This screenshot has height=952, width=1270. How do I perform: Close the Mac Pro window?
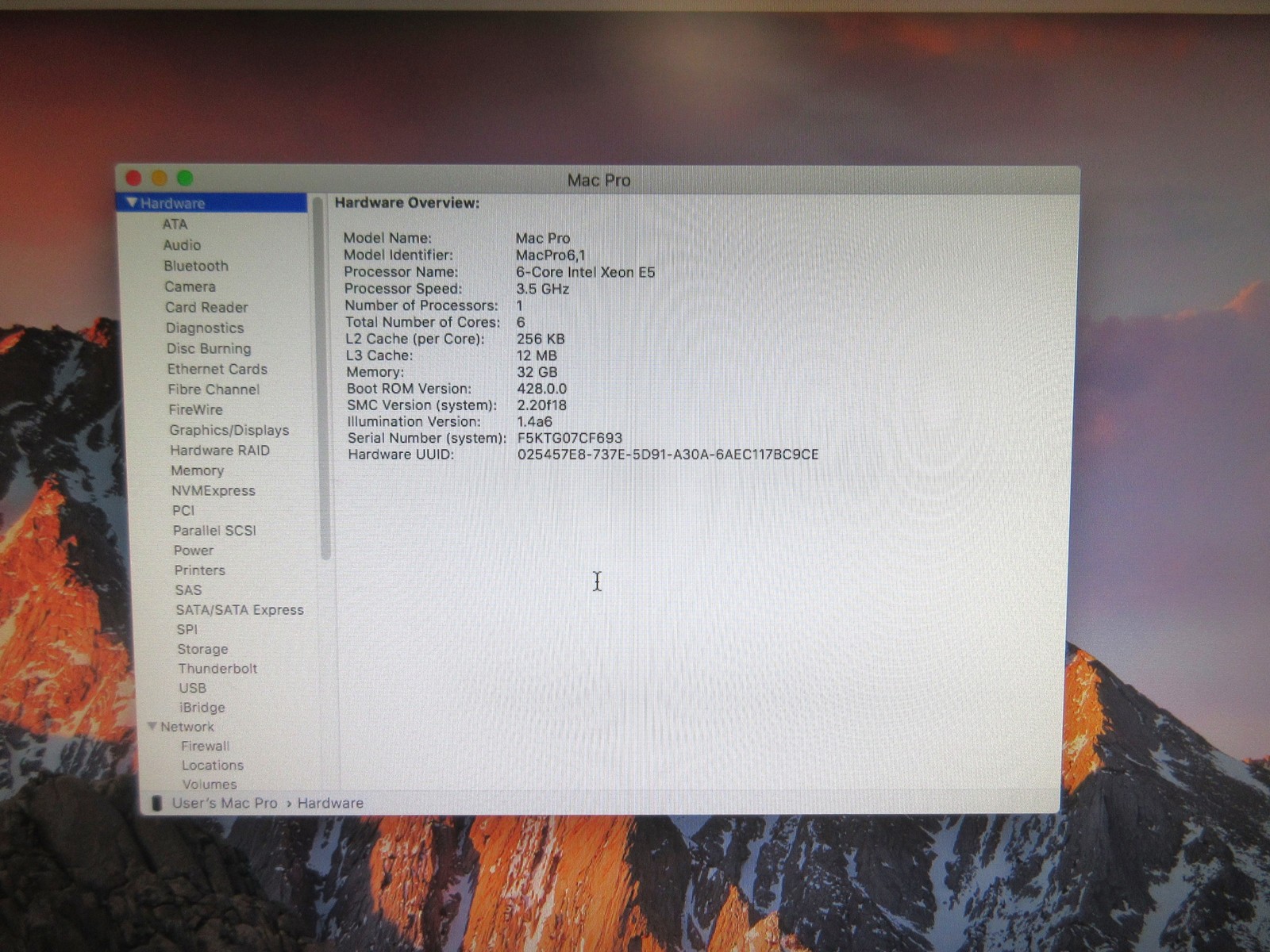[133, 178]
